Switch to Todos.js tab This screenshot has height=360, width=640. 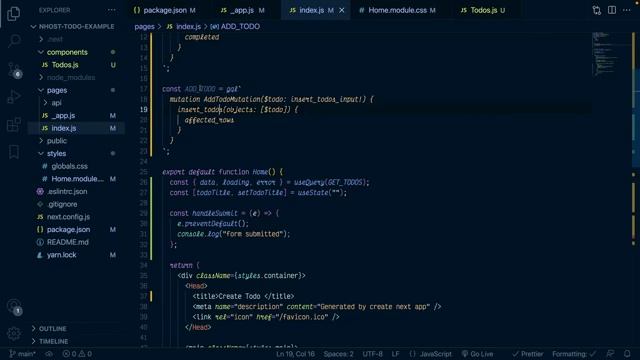click(x=483, y=10)
